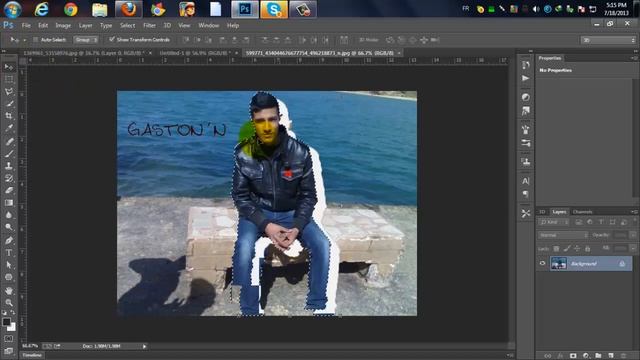Image resolution: width=640 pixels, height=360 pixels.
Task: Select the History Brush tool
Action: 9,178
